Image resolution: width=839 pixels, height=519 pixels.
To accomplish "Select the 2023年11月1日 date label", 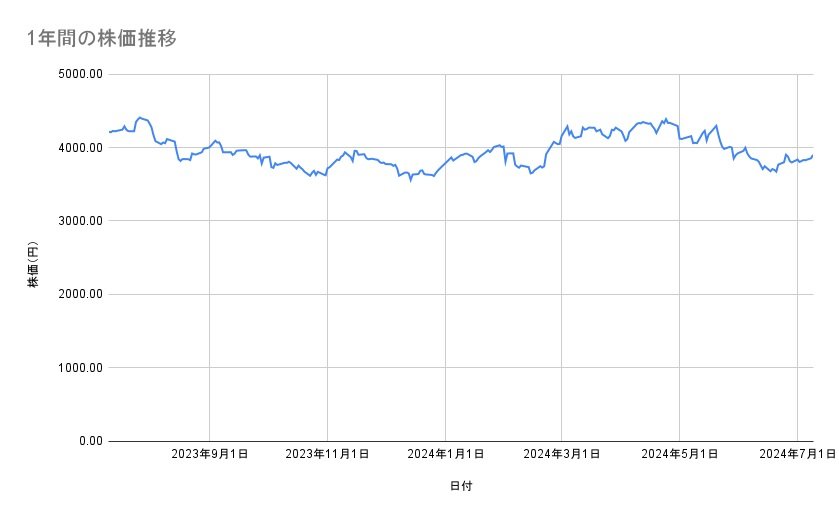I will tap(328, 455).
